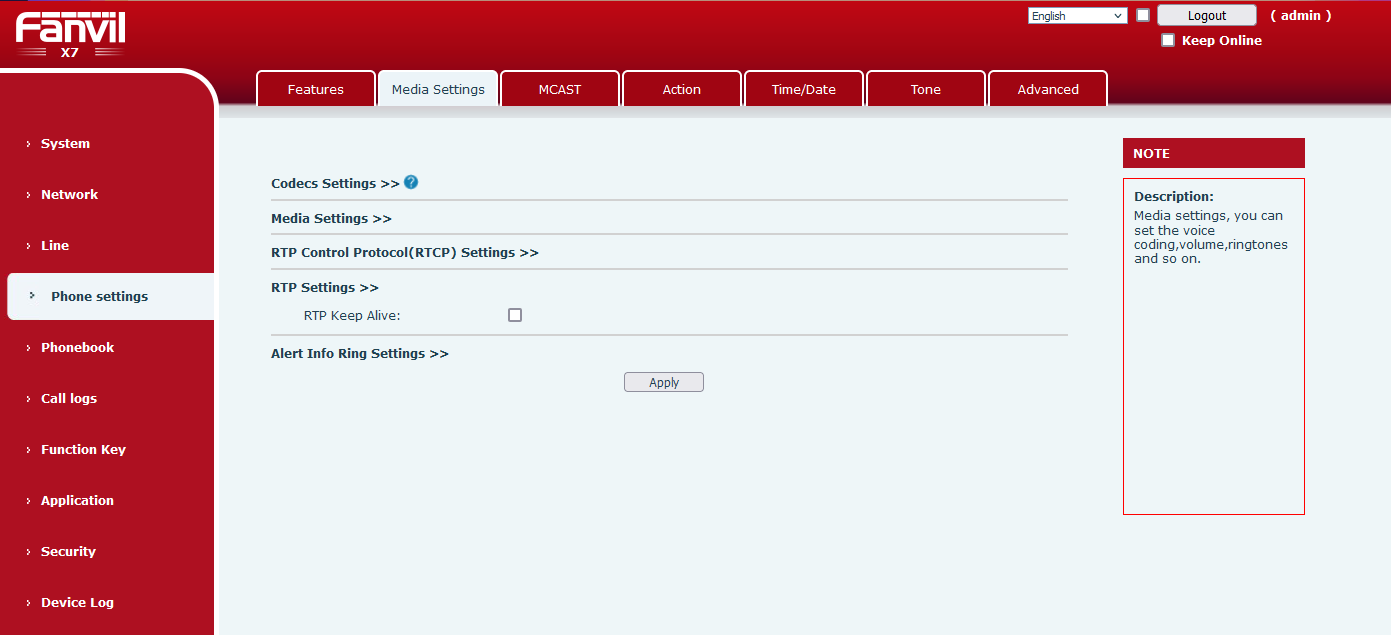Expand the Media Settings section
This screenshot has height=635, width=1391.
click(x=331, y=218)
